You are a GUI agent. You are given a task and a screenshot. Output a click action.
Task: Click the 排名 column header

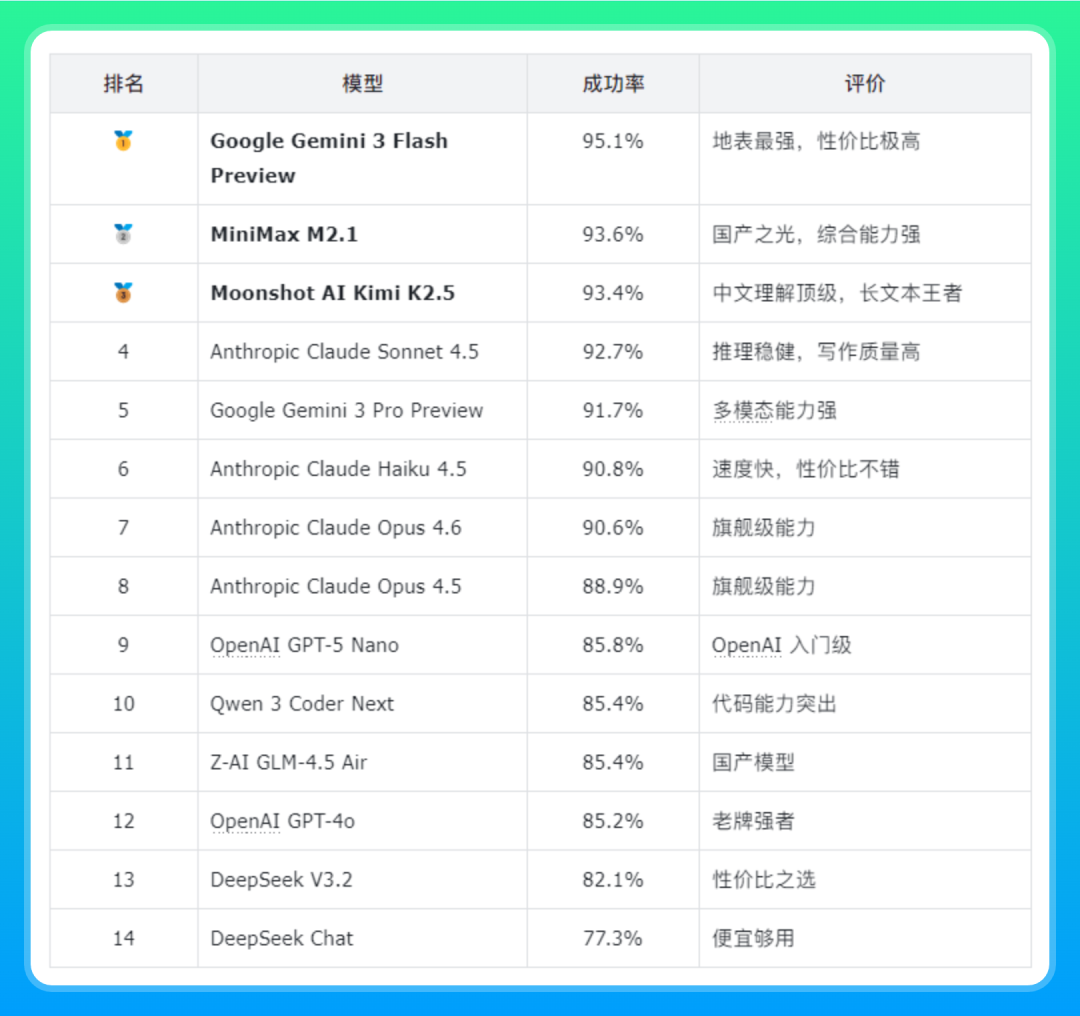coord(123,83)
